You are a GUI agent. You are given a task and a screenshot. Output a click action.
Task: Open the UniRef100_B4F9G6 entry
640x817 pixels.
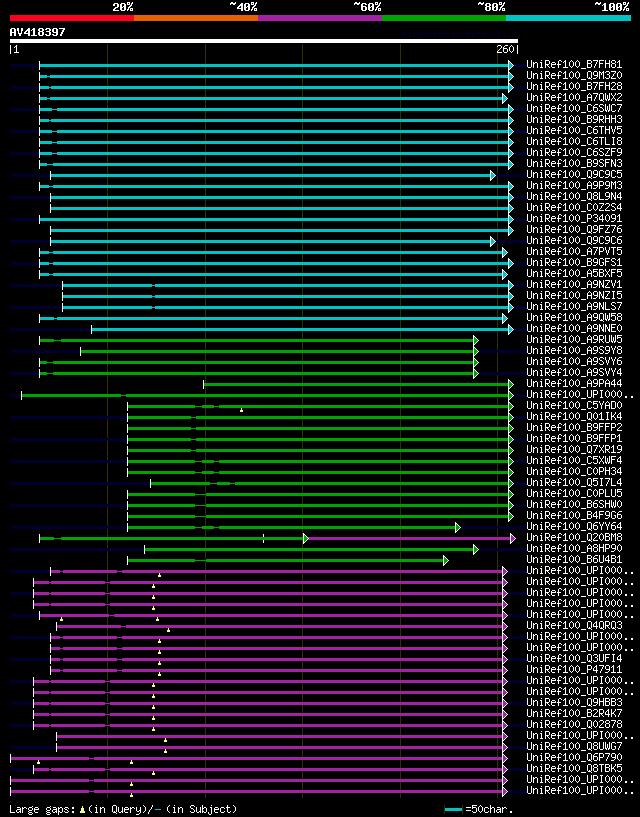[x=574, y=515]
